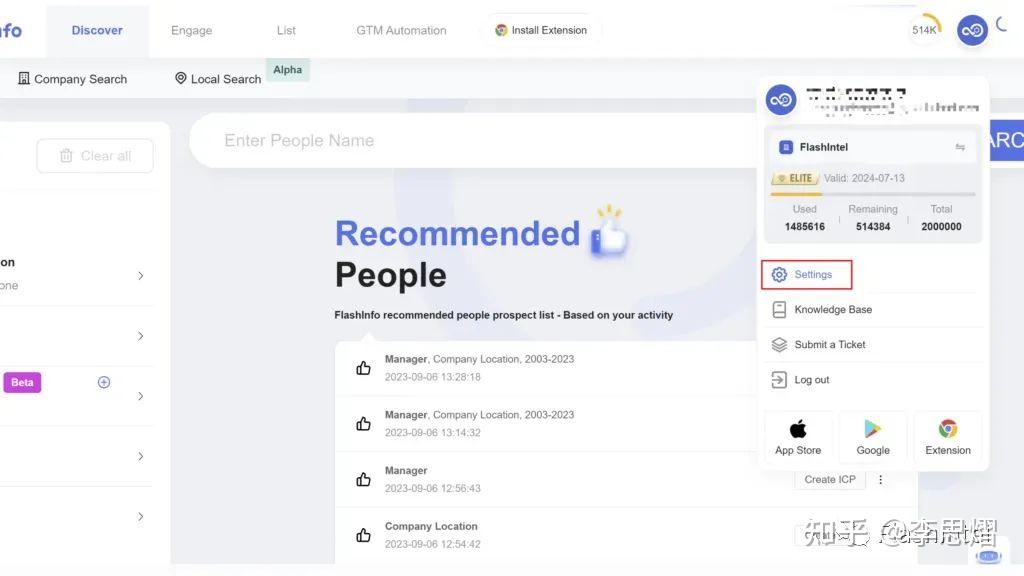Click the ELITE credits usage progress bar
The height and width of the screenshot is (576, 1024).
coord(871,193)
